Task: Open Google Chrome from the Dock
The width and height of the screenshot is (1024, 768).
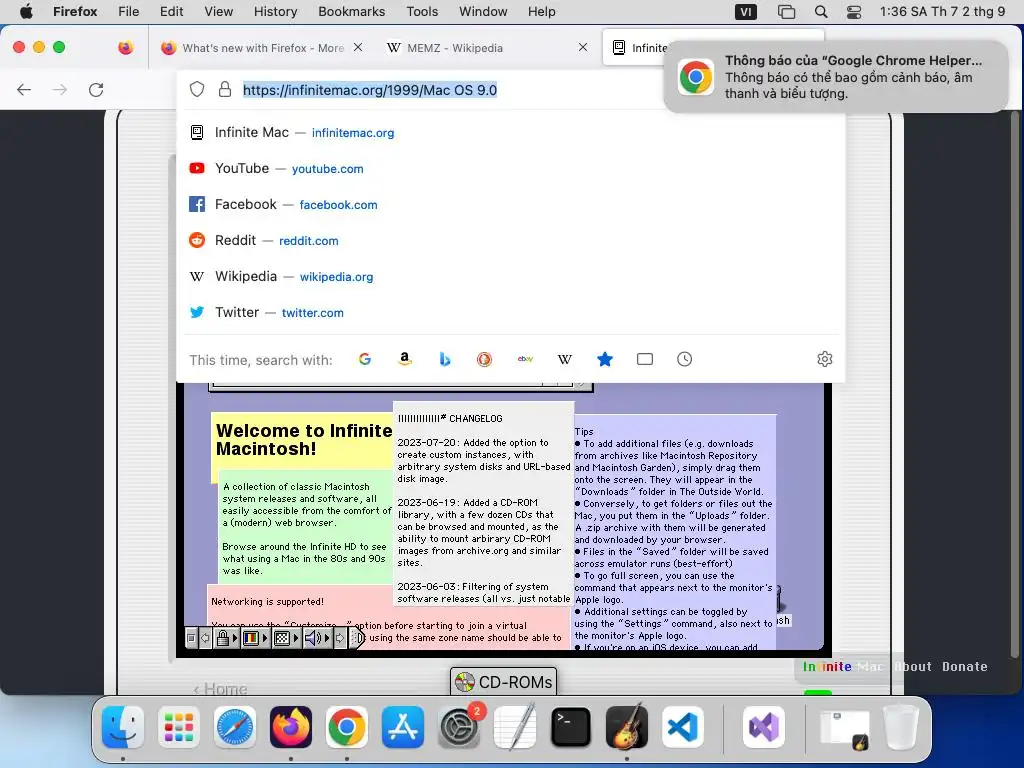Action: click(x=347, y=727)
